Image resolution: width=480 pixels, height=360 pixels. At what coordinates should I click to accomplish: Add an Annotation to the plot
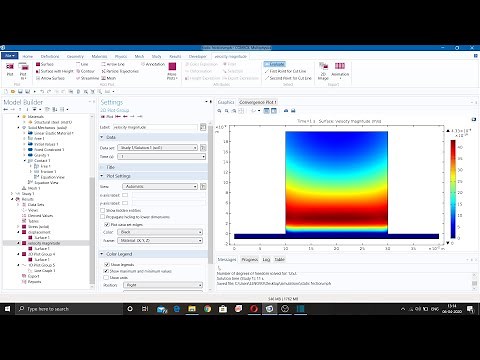point(153,64)
